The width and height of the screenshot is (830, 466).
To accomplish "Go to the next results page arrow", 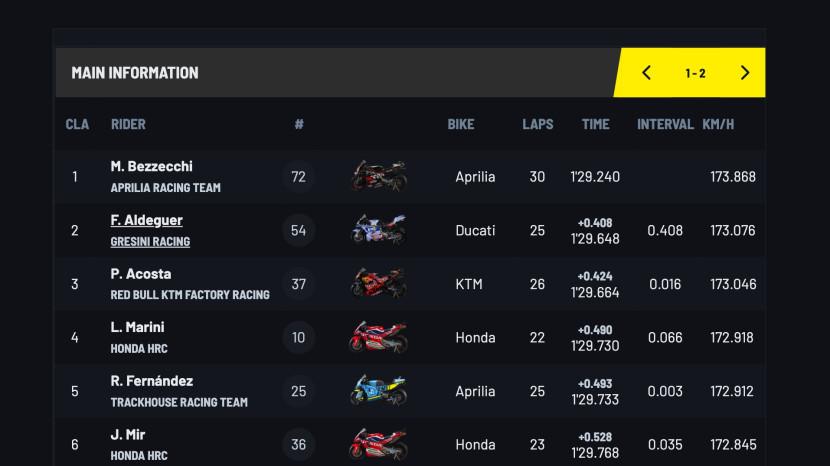I will point(744,73).
